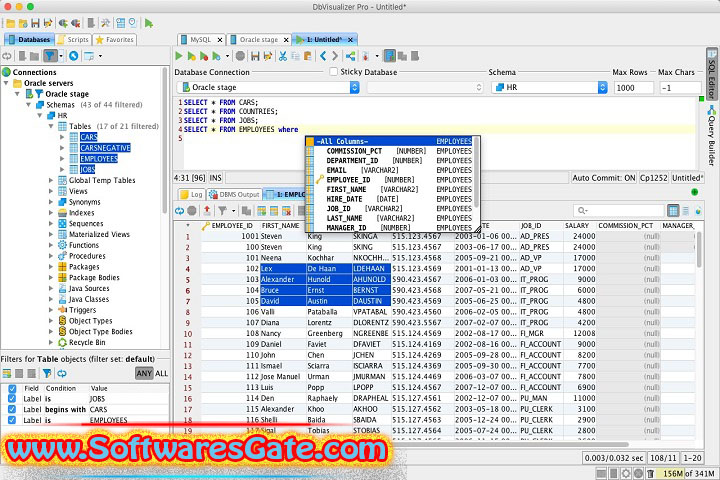This screenshot has width=720, height=480.
Task: Uncheck the filter Label begins with CARS
Action: [12, 409]
